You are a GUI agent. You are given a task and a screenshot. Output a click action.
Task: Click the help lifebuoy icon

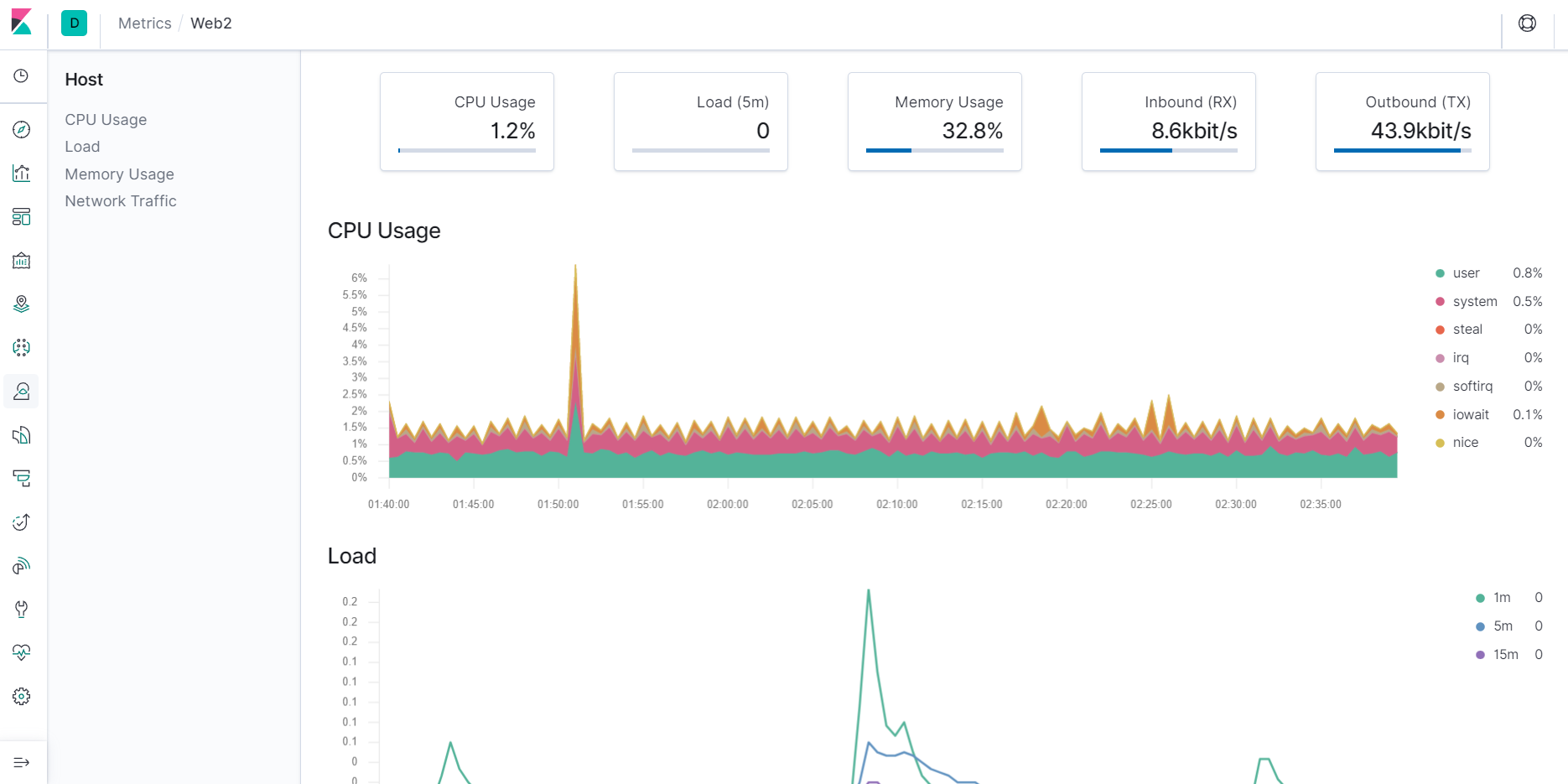(1528, 23)
